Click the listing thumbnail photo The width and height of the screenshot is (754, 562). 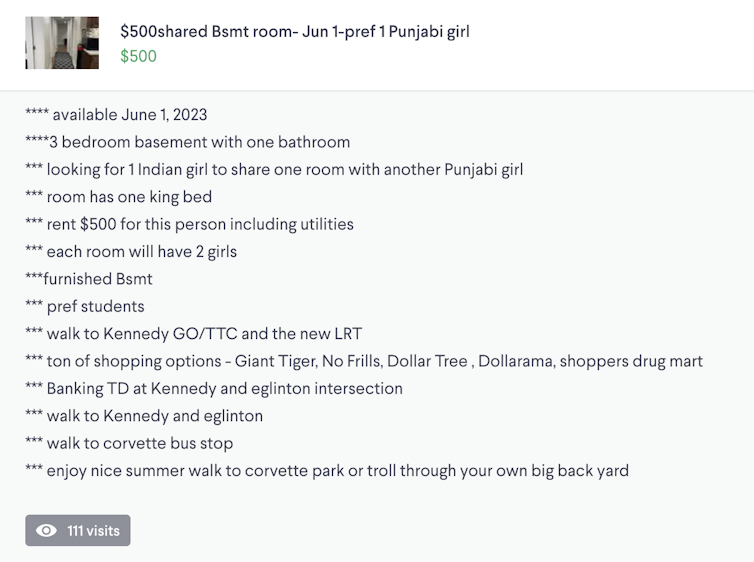click(x=62, y=43)
